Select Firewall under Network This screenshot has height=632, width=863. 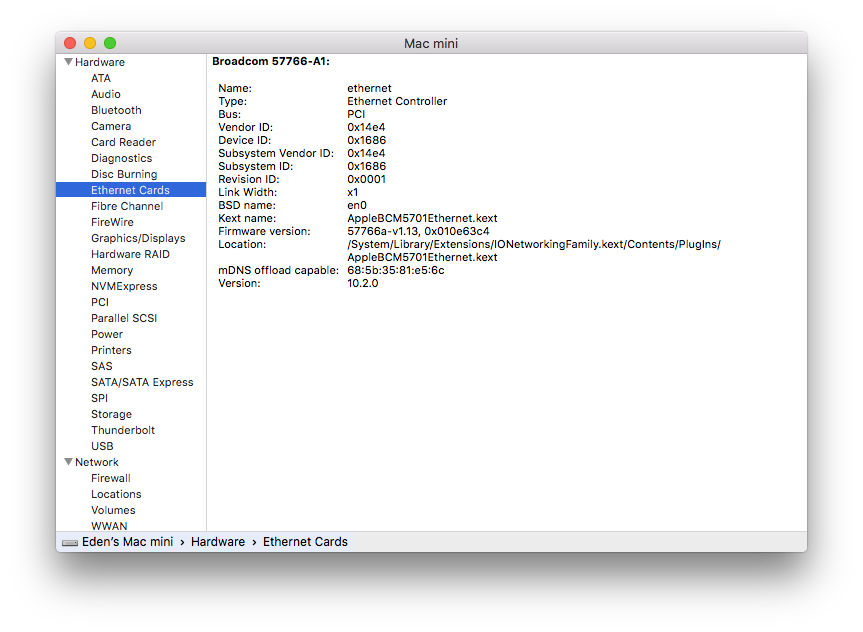pyautogui.click(x=111, y=478)
